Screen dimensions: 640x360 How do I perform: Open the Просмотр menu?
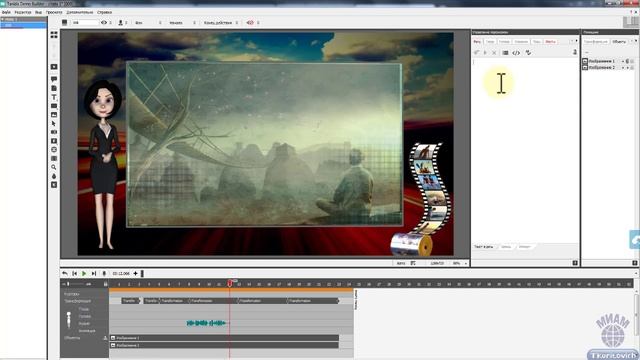[x=54, y=12]
